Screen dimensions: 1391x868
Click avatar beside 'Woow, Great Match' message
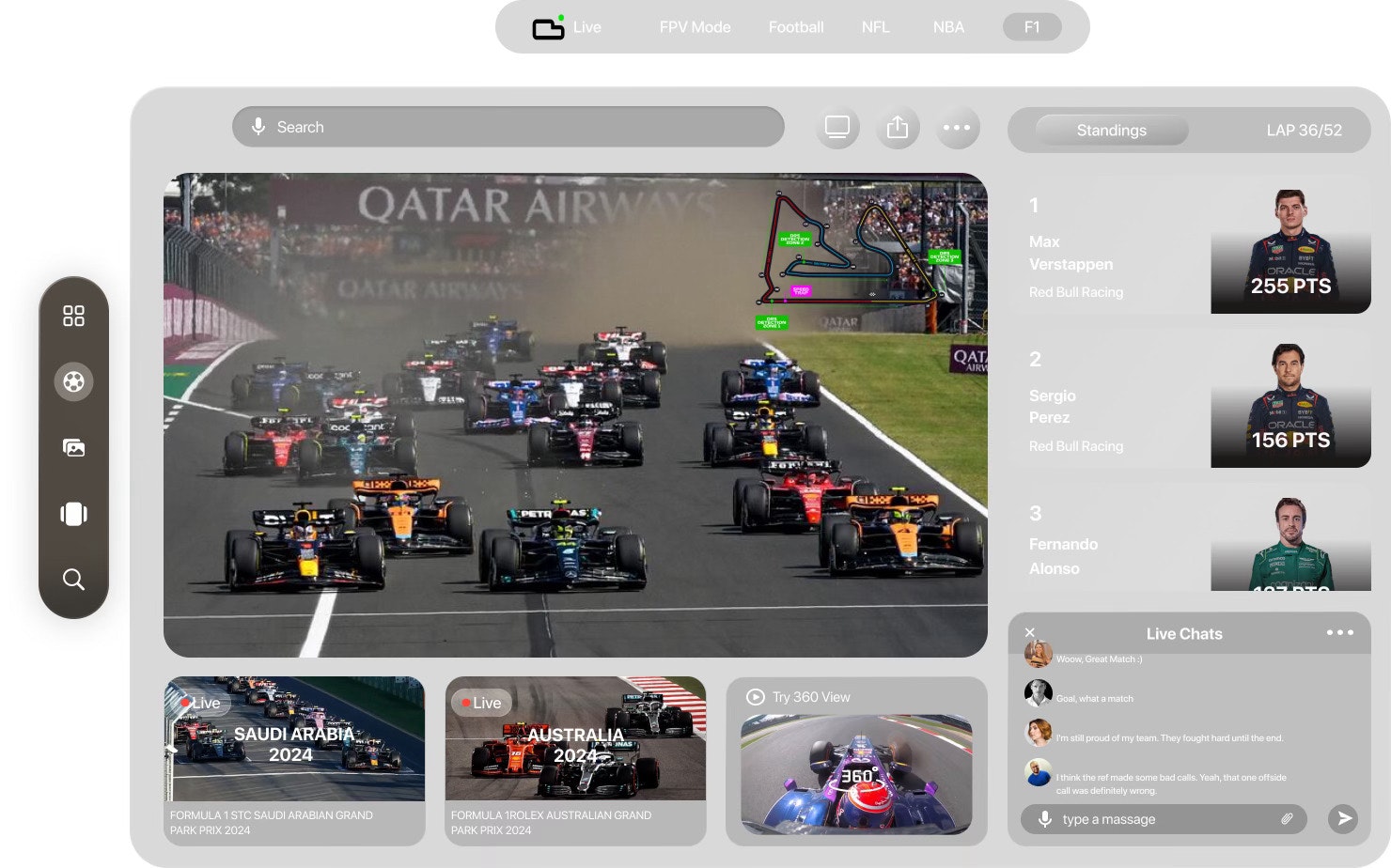click(1038, 655)
